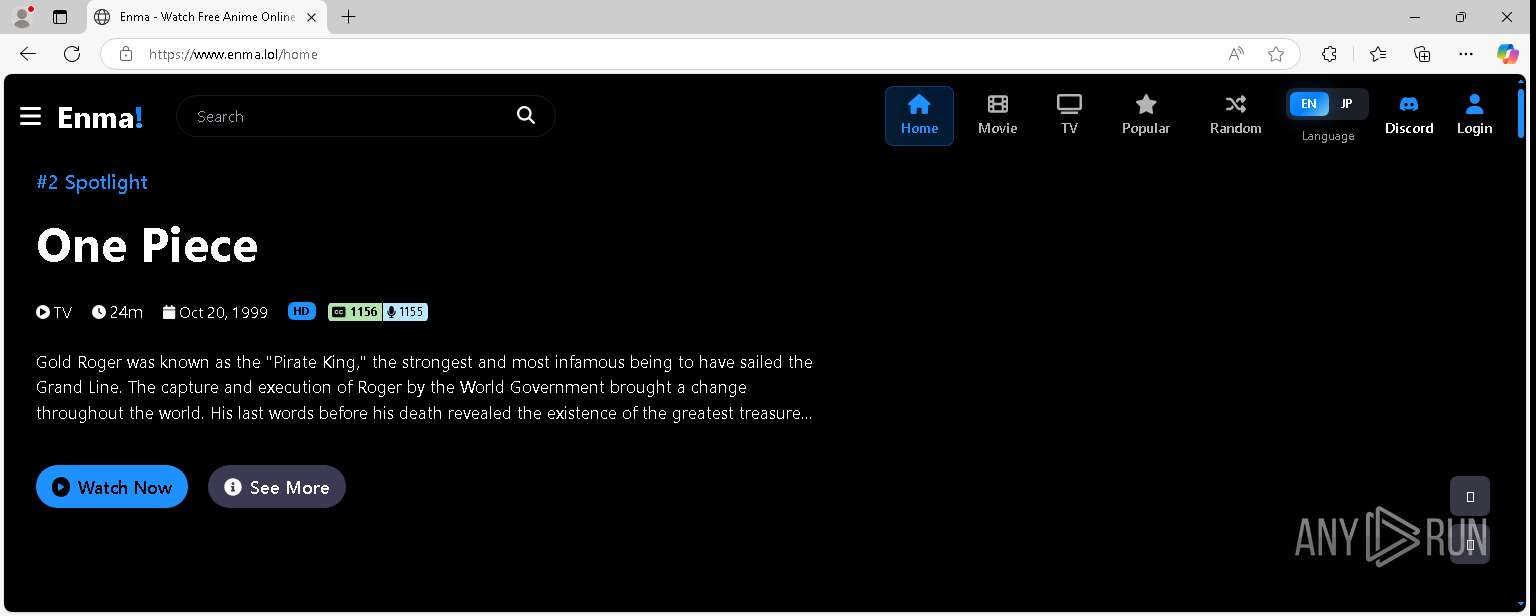Click the One Piece title
The width and height of the screenshot is (1536, 616).
[x=147, y=245]
